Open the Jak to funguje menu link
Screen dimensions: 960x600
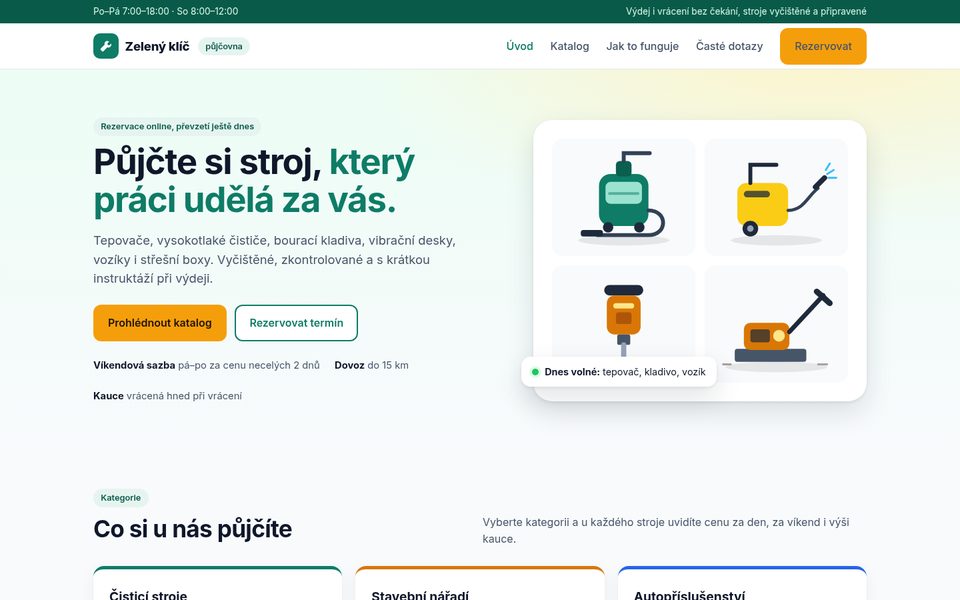[x=642, y=47]
